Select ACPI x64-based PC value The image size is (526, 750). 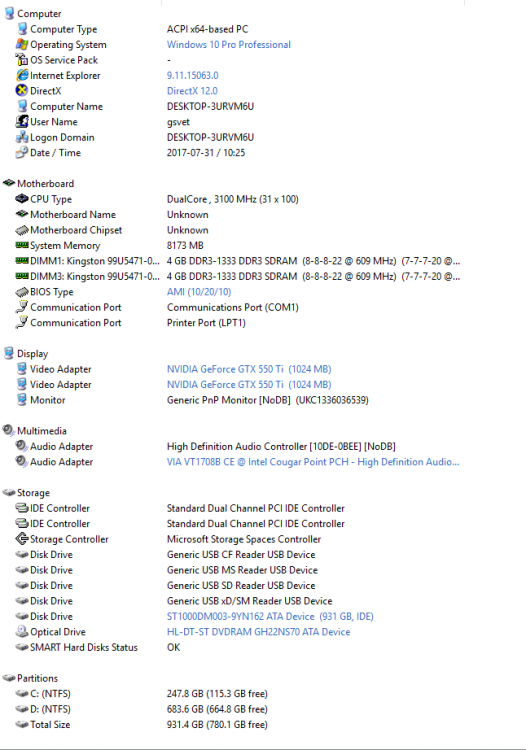(208, 29)
